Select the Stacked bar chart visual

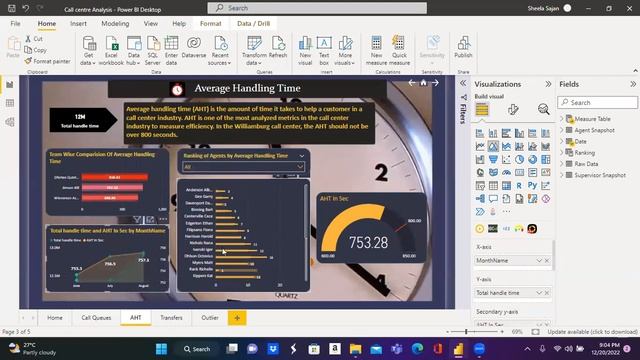coord(480,133)
